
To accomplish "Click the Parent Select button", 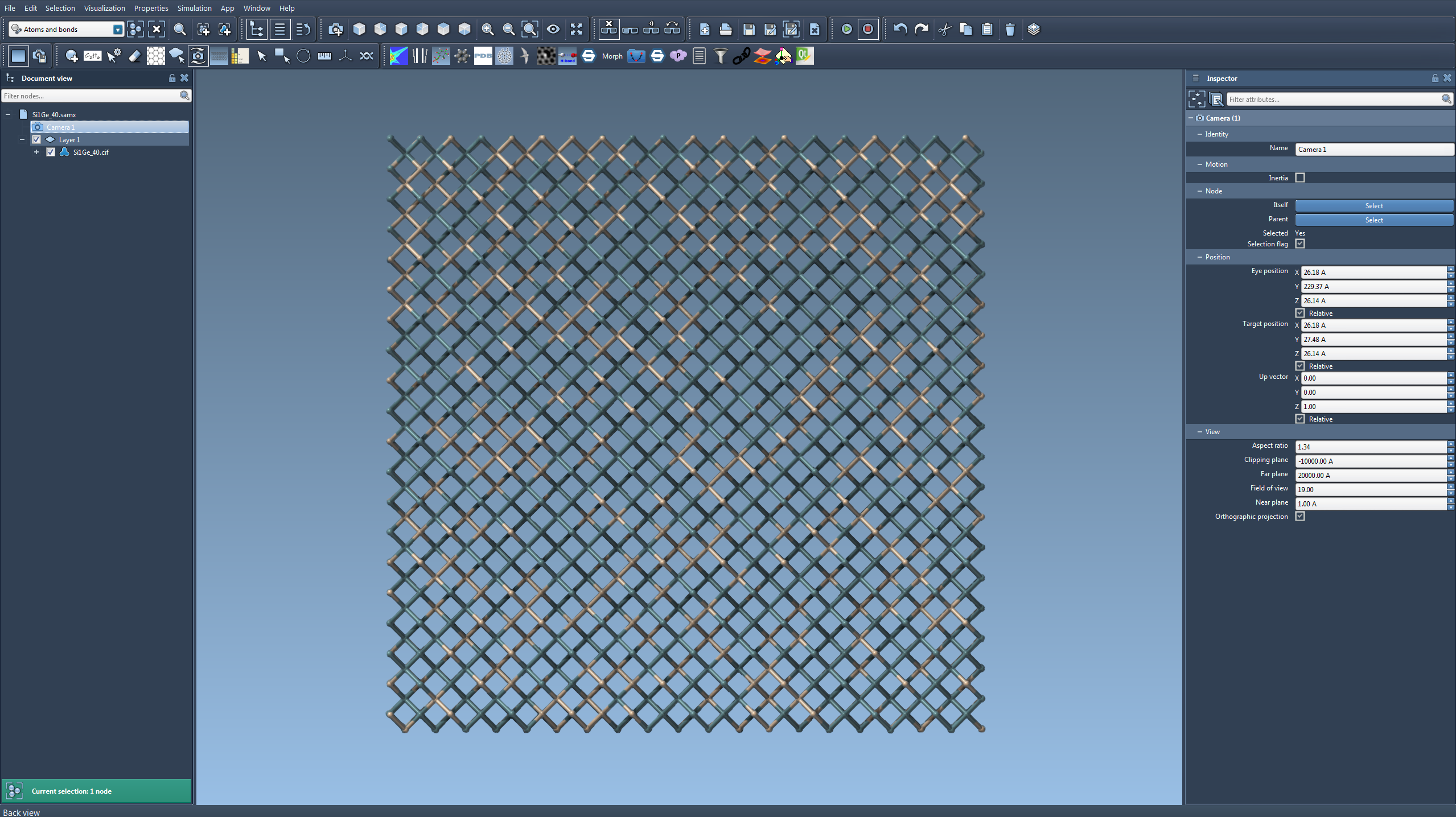I will pyautogui.click(x=1373, y=220).
